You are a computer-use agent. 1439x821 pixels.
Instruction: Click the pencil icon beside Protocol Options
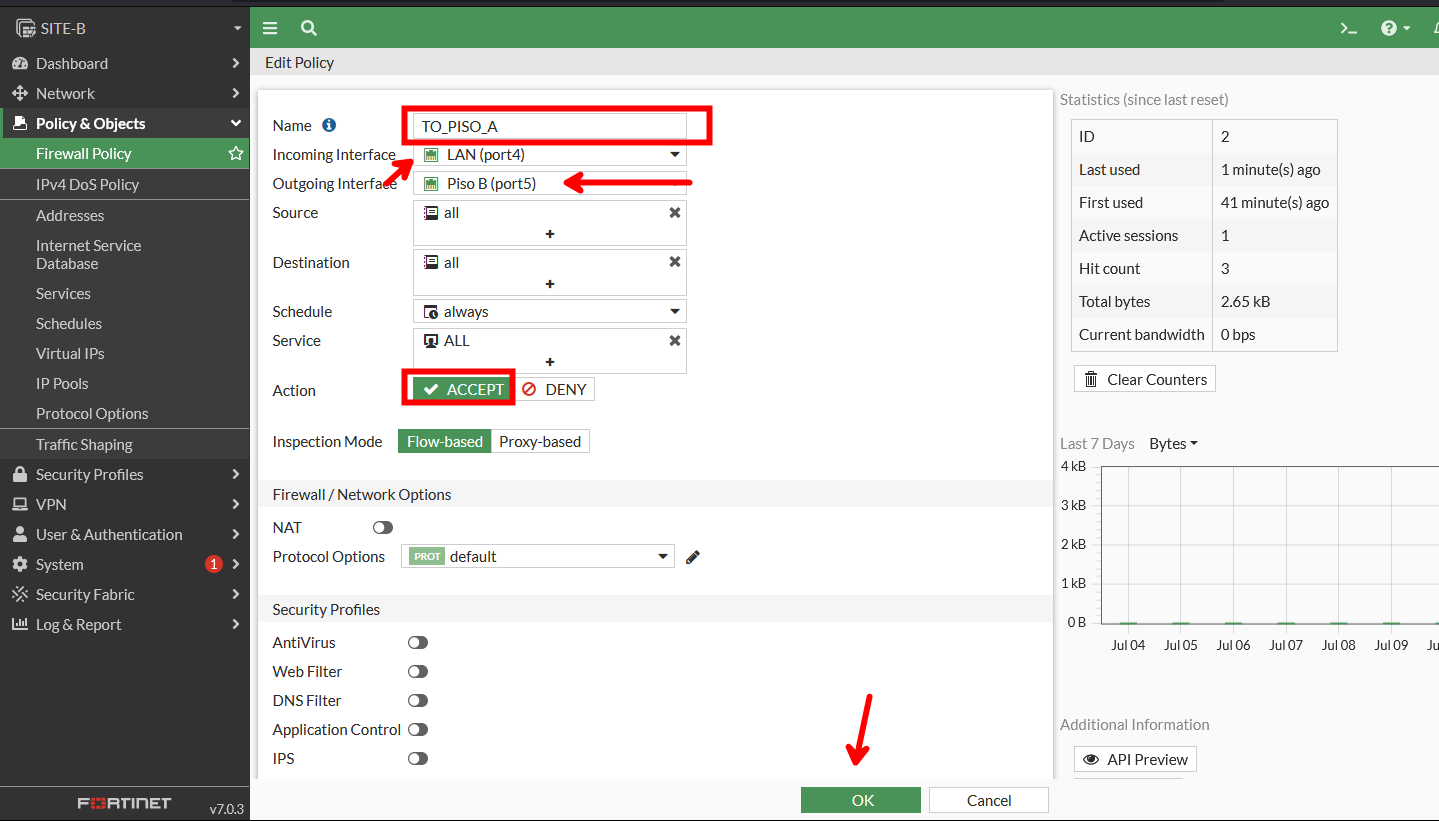693,557
